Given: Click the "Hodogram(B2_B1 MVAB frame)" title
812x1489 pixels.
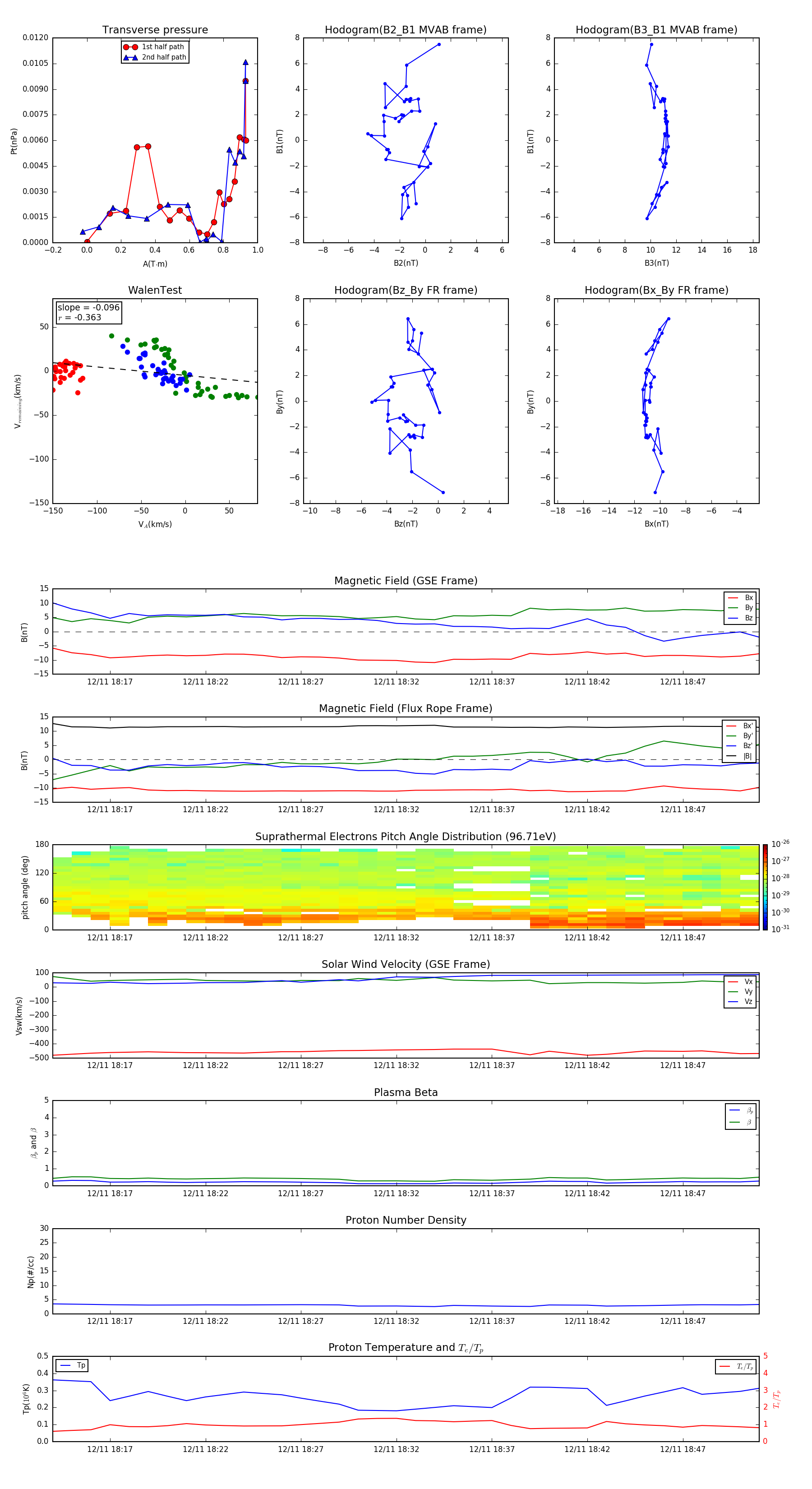Looking at the screenshot, I should [x=406, y=30].
